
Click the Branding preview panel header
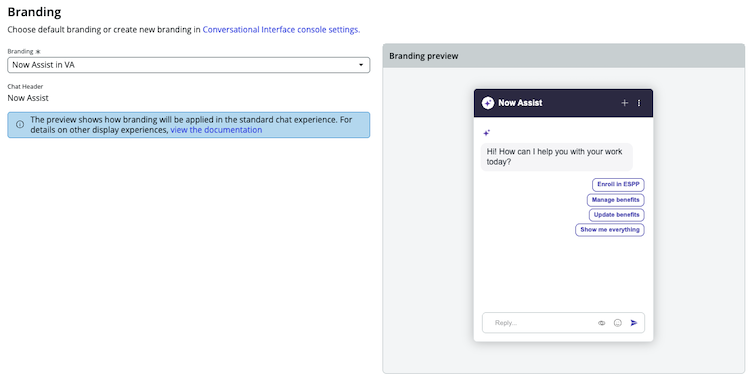click(563, 56)
